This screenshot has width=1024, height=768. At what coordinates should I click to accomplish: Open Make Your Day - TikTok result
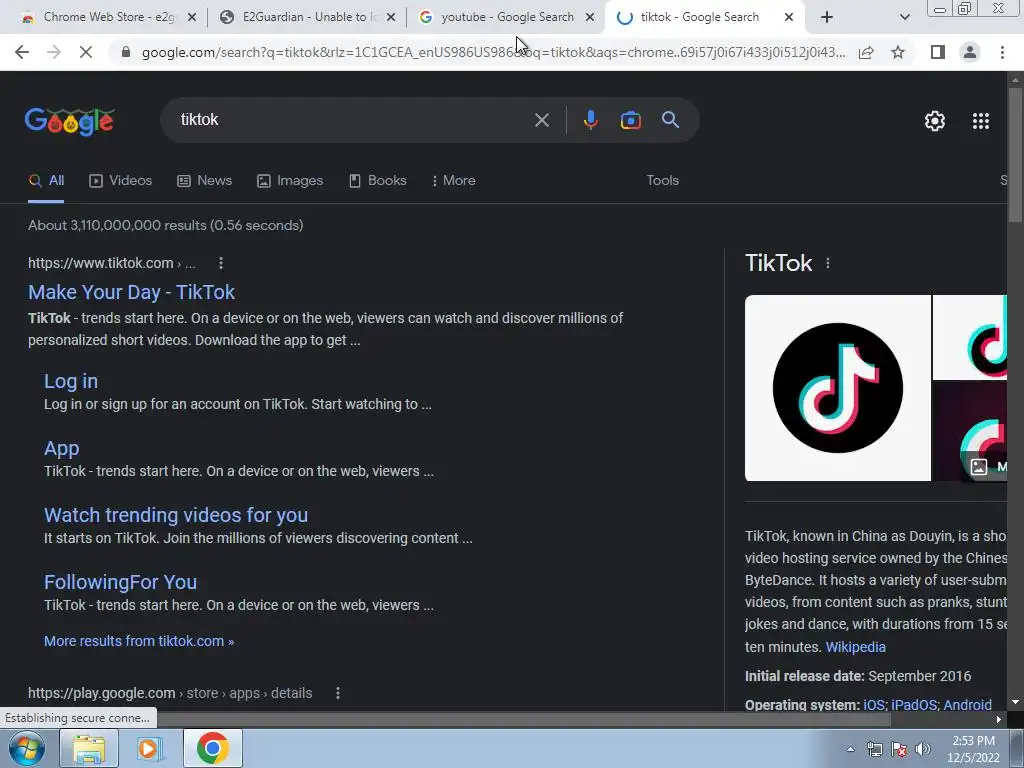131,293
